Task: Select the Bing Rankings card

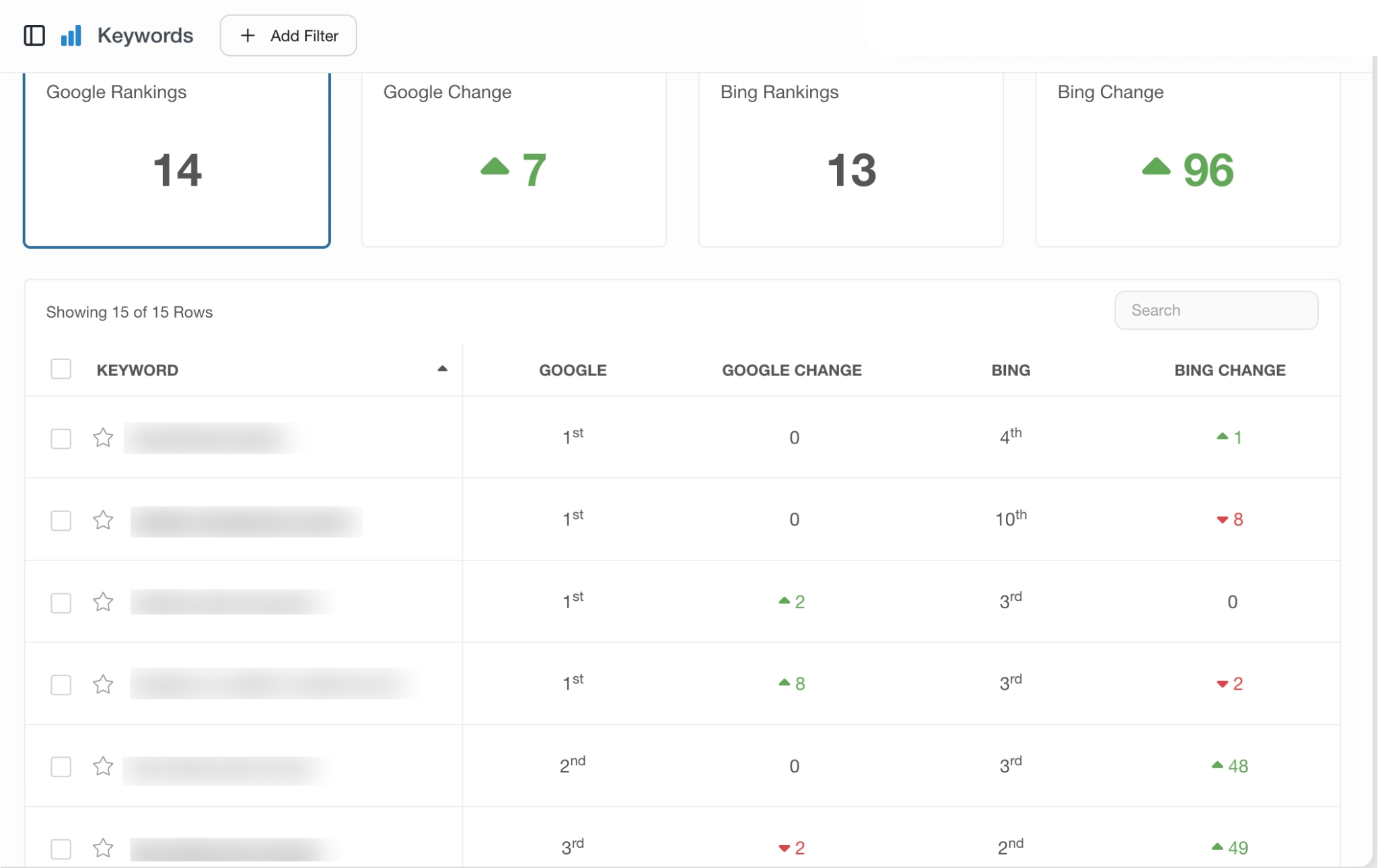Action: pyautogui.click(x=851, y=160)
